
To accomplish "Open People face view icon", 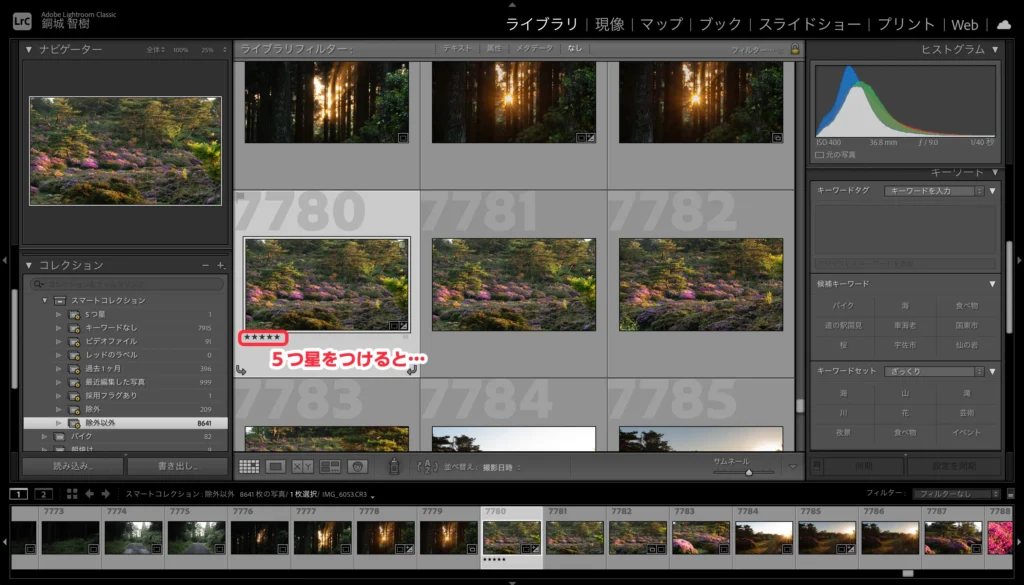I will [357, 466].
